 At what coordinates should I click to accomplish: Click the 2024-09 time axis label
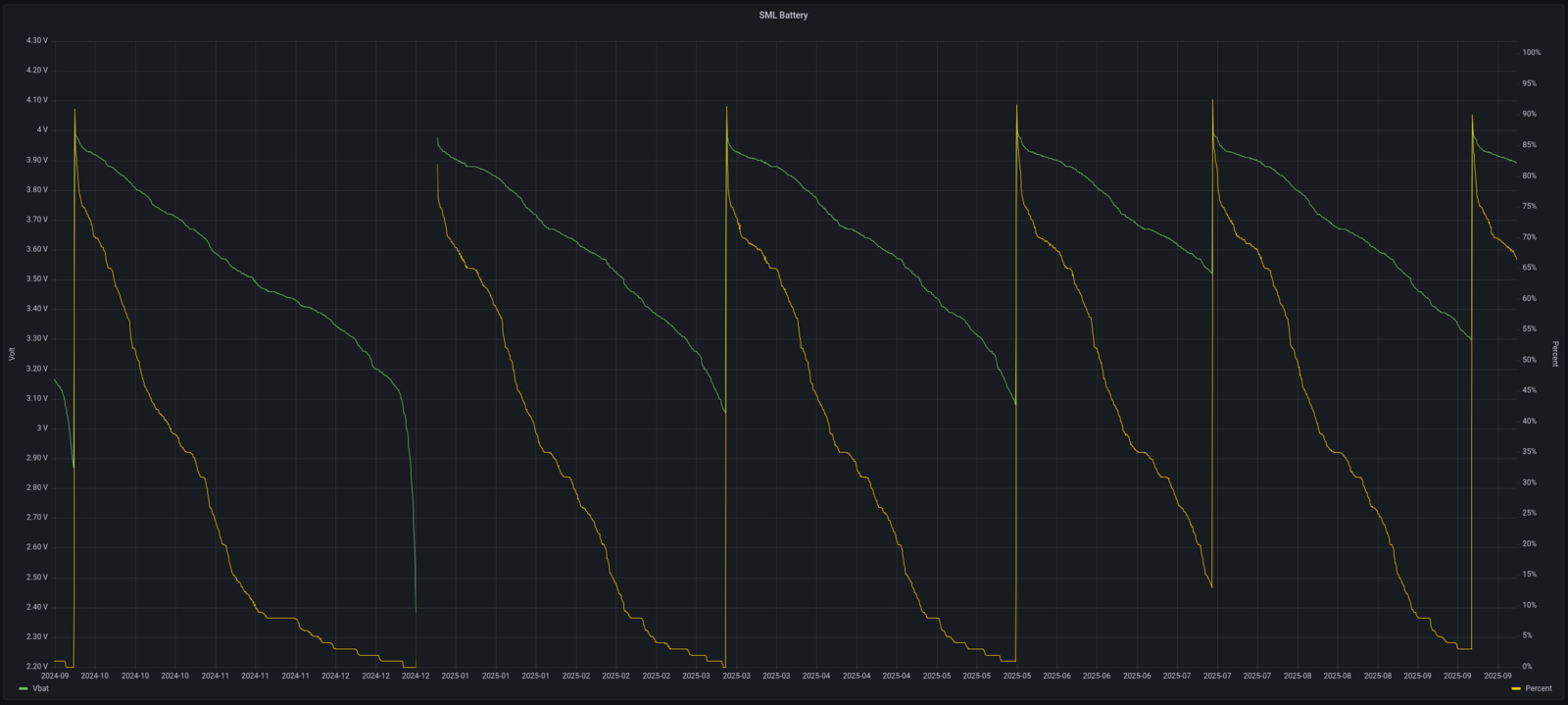coord(55,676)
